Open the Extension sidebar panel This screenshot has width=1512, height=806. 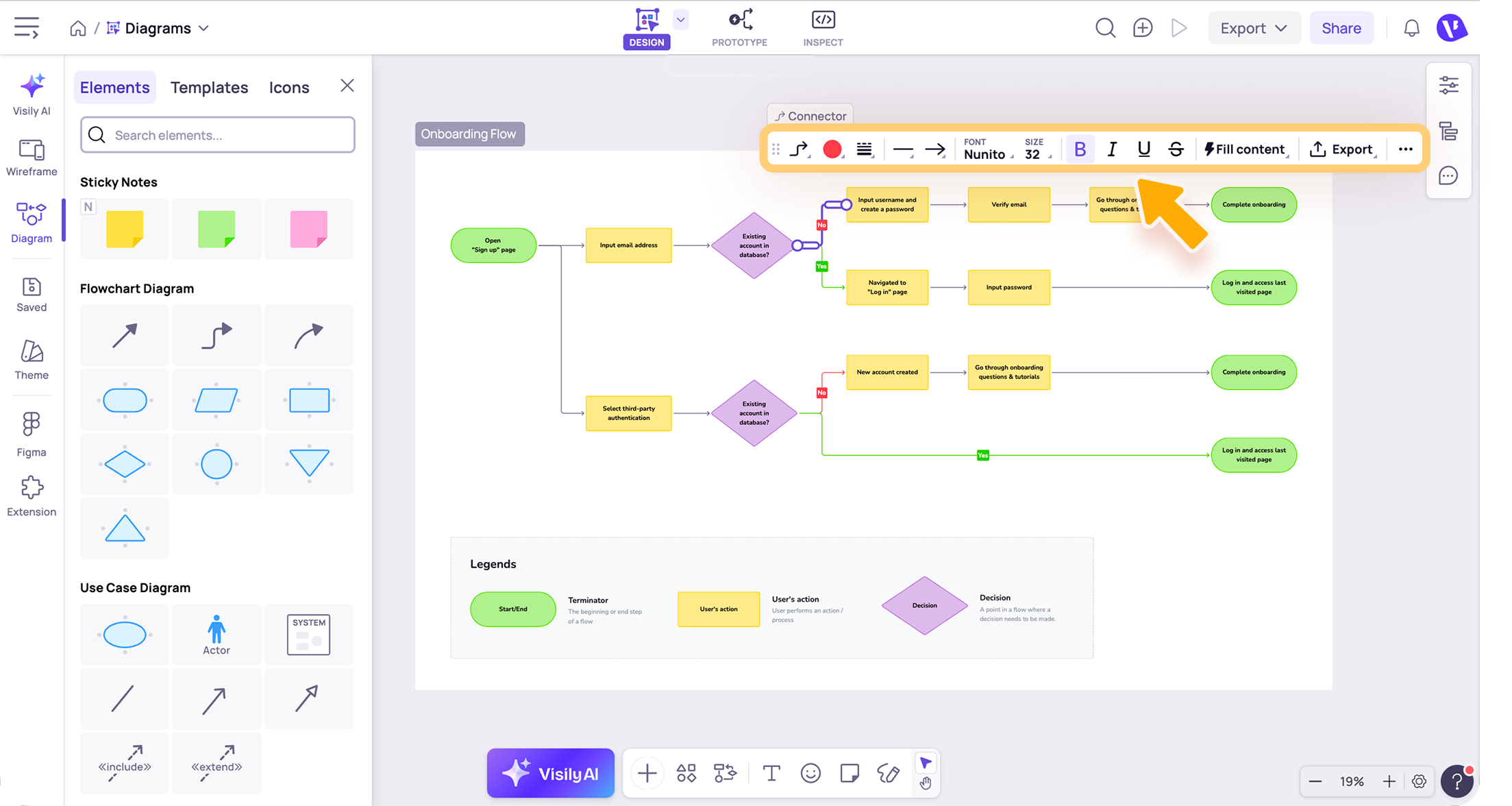(x=32, y=497)
